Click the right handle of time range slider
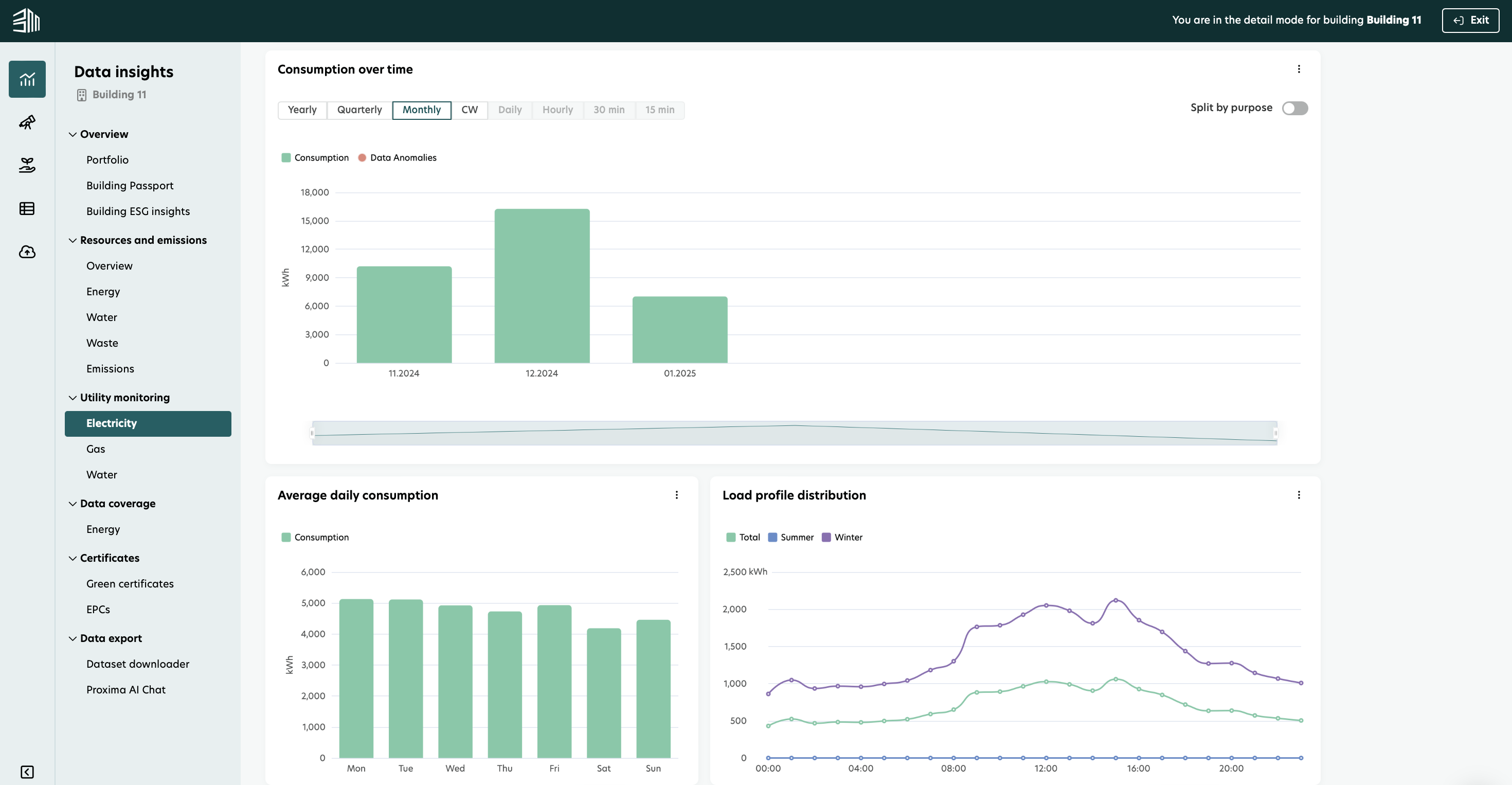This screenshot has height=785, width=1512. point(1275,433)
